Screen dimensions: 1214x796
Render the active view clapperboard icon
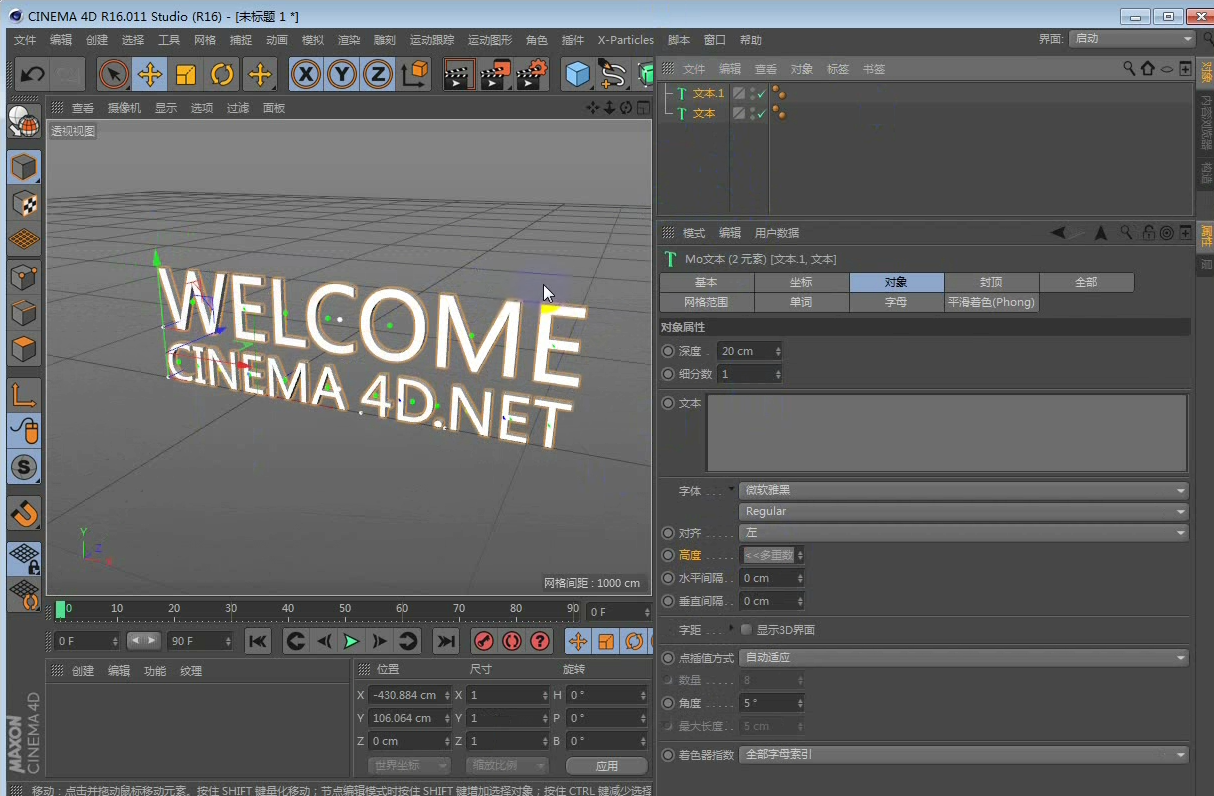click(x=459, y=74)
